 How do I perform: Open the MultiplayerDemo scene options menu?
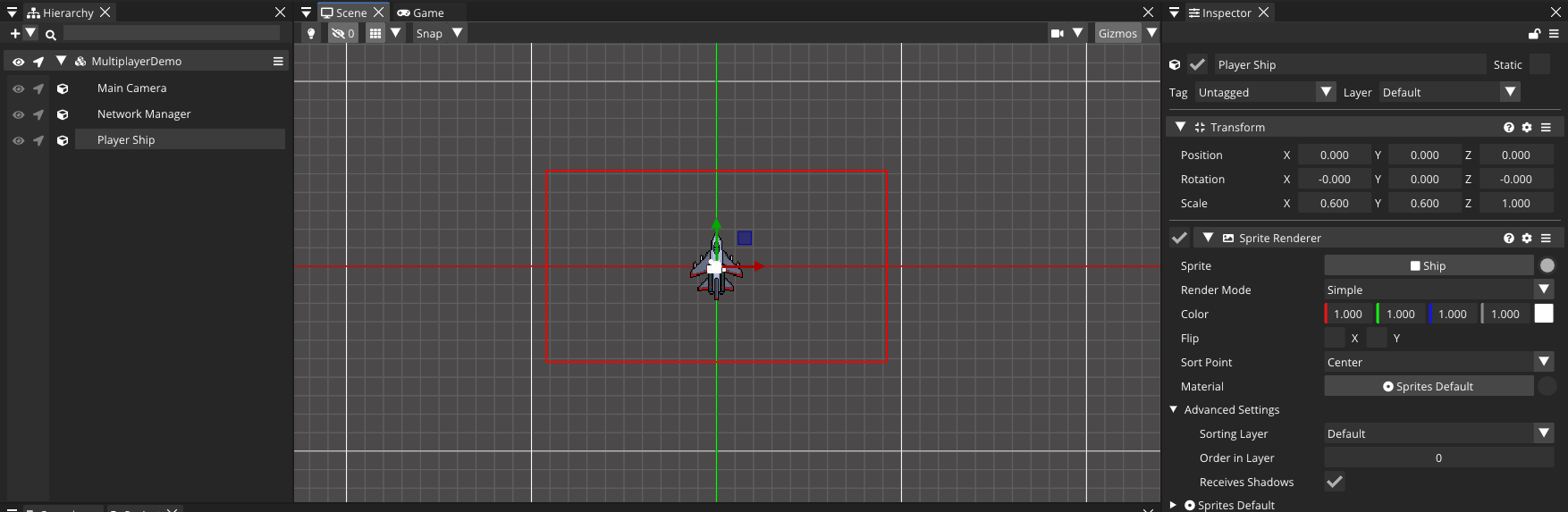coord(278,61)
